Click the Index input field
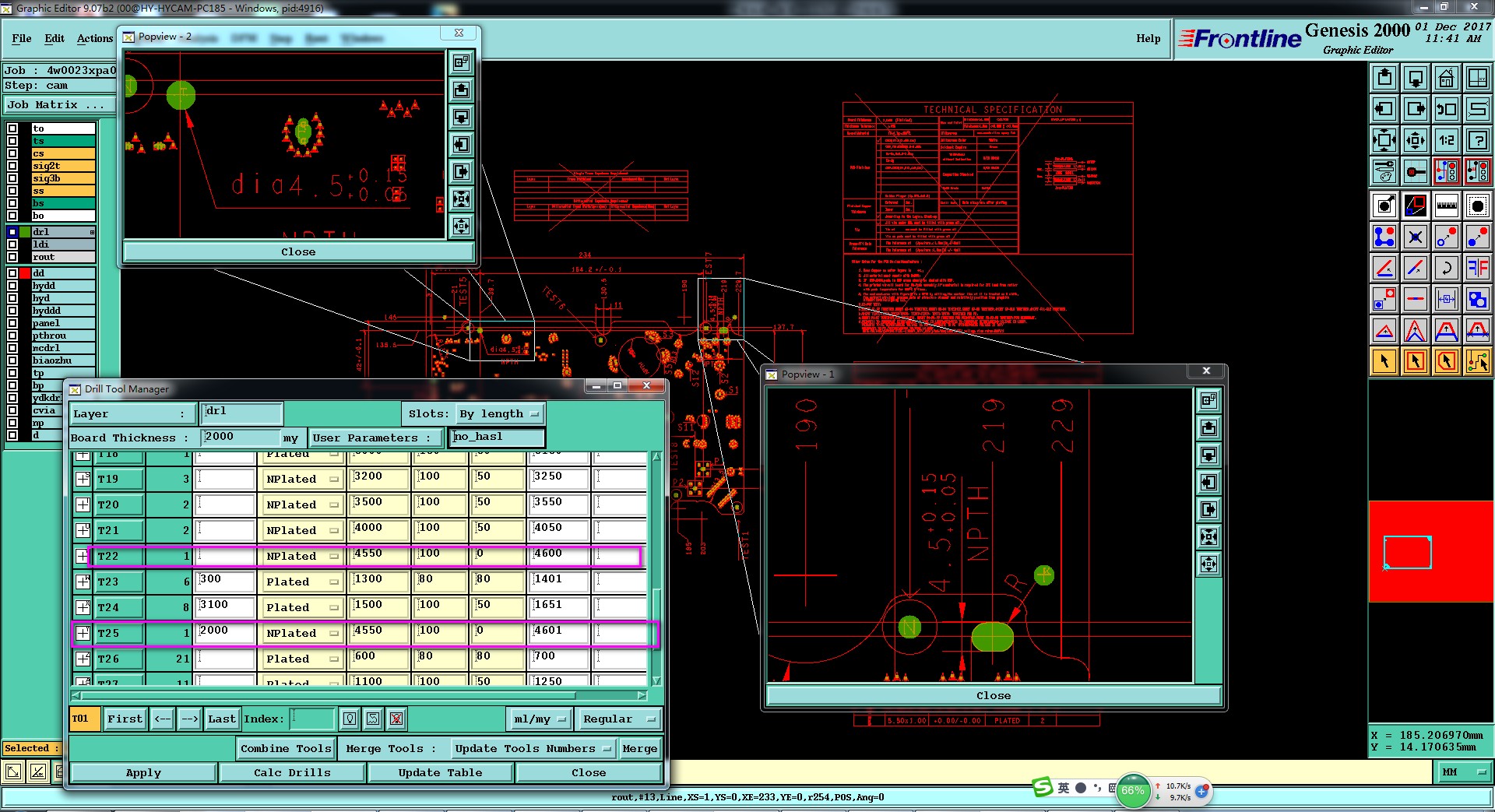The width and height of the screenshot is (1495, 812). pos(312,719)
